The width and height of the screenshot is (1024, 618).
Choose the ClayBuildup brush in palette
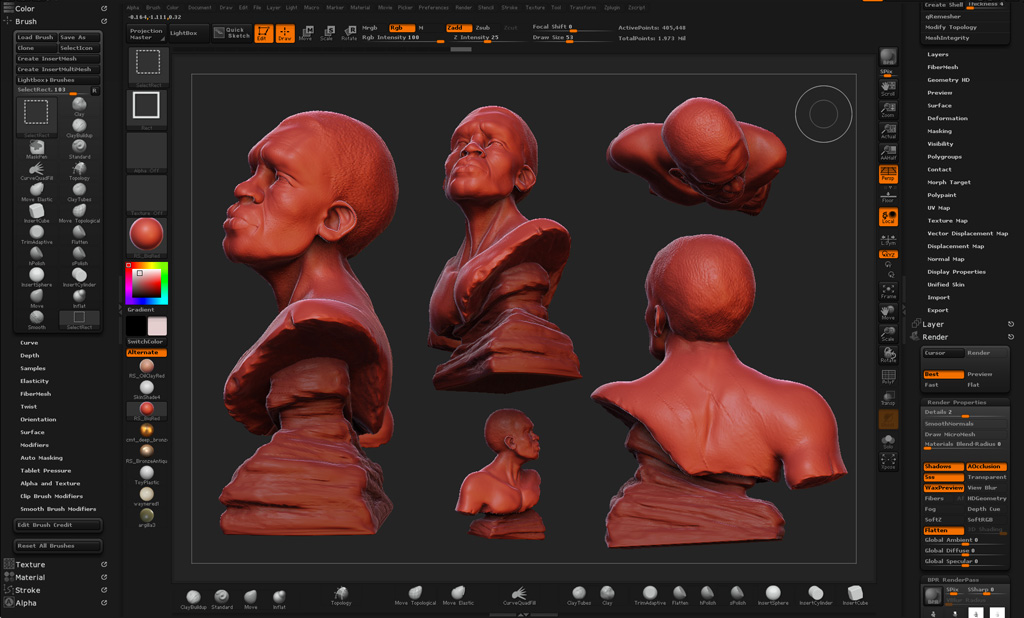coord(79,126)
